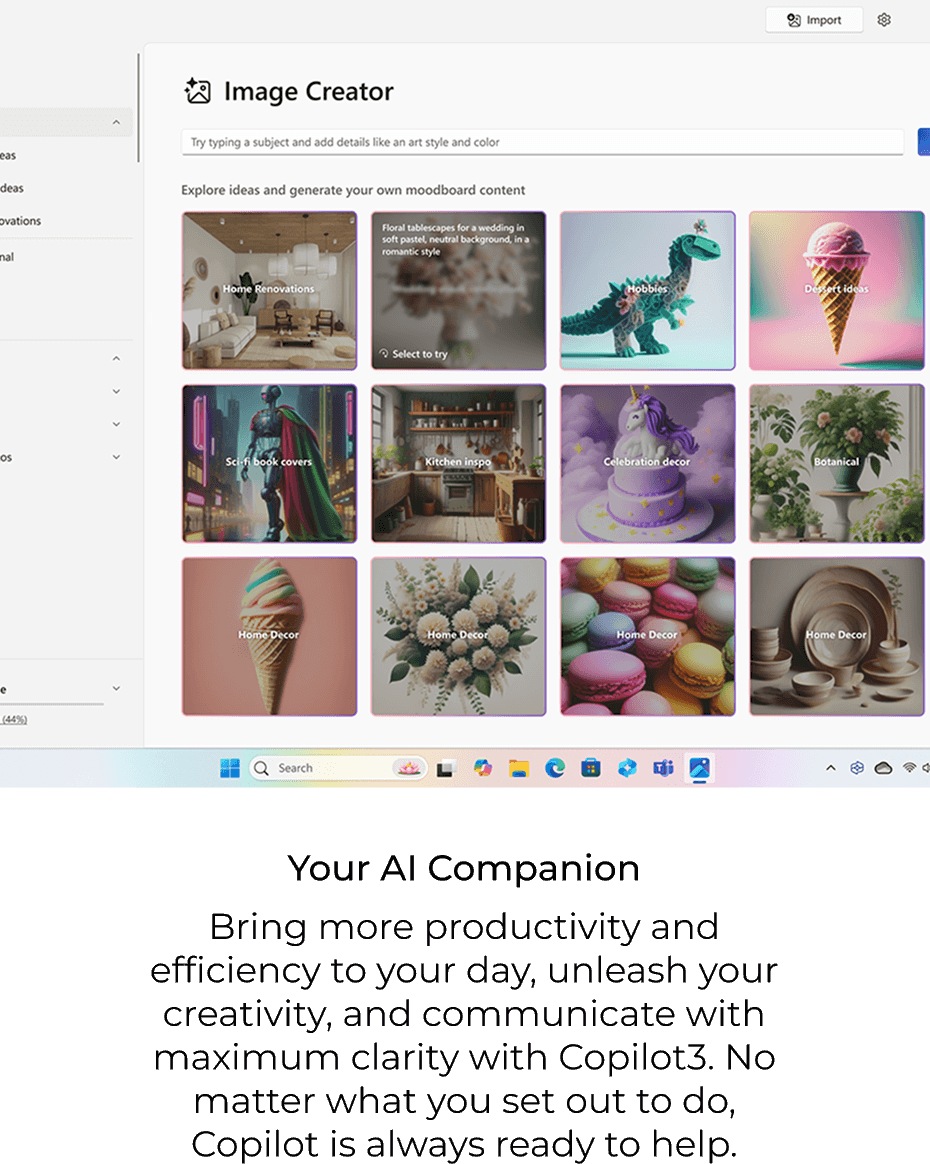Choose the Home Decor pottery bowls card
The image size is (930, 1164).
pos(836,636)
